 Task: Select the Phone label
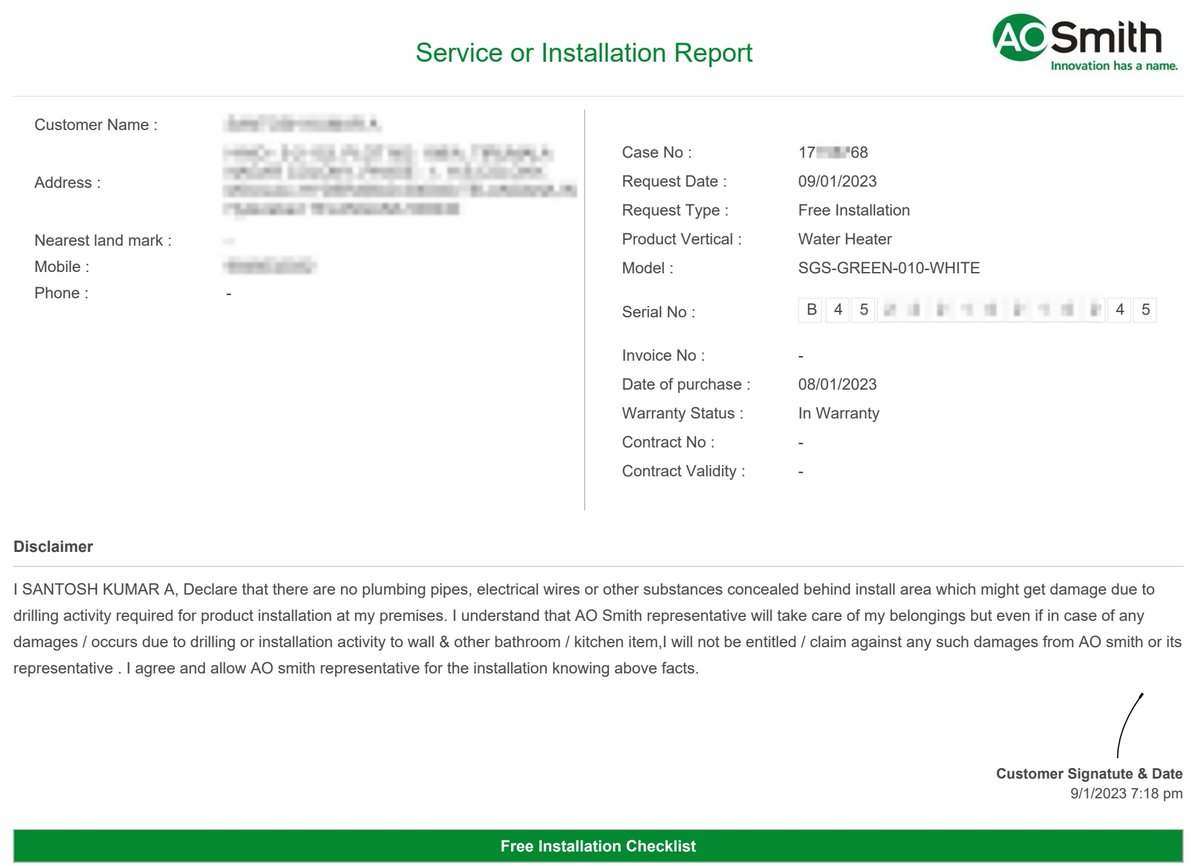tap(61, 293)
